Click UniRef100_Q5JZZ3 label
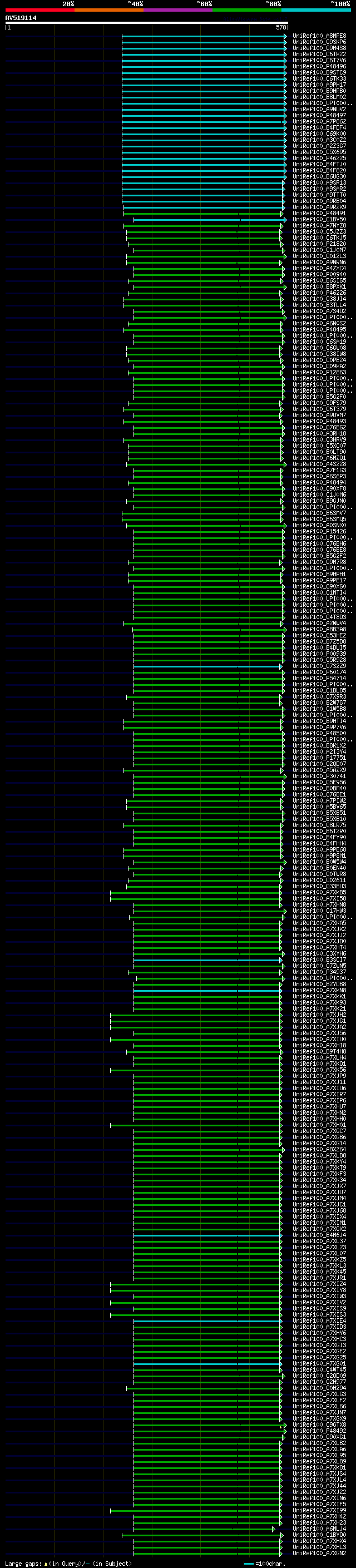Image resolution: width=356 pixels, height=1568 pixels. pyautogui.click(x=319, y=232)
